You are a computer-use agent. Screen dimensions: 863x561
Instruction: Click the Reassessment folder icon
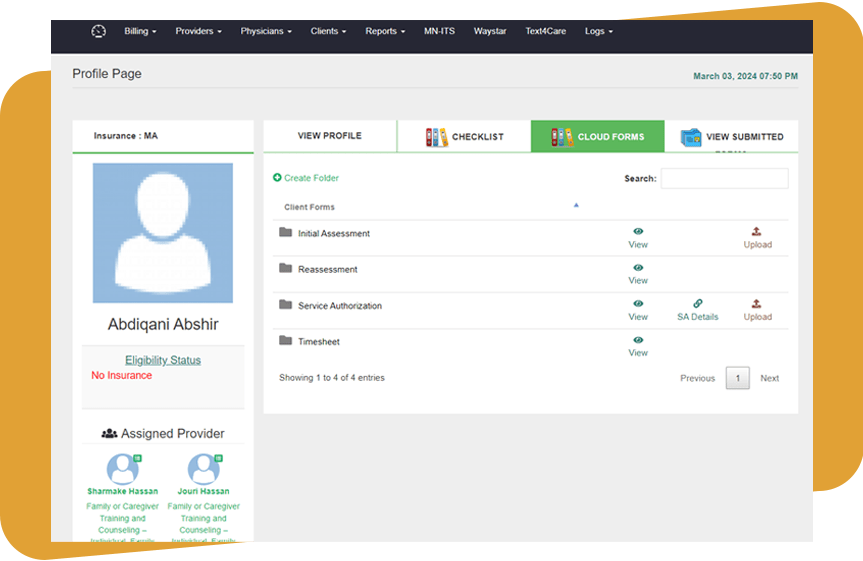286,269
